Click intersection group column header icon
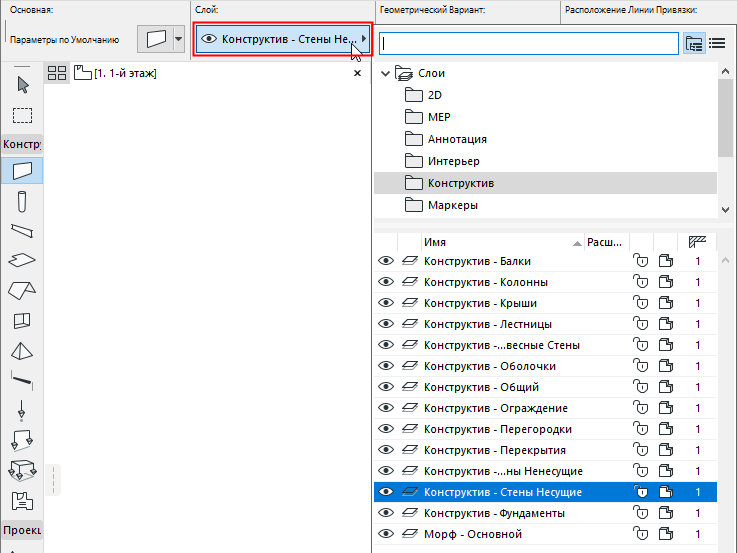Viewport: 737px width, 553px height. point(697,242)
